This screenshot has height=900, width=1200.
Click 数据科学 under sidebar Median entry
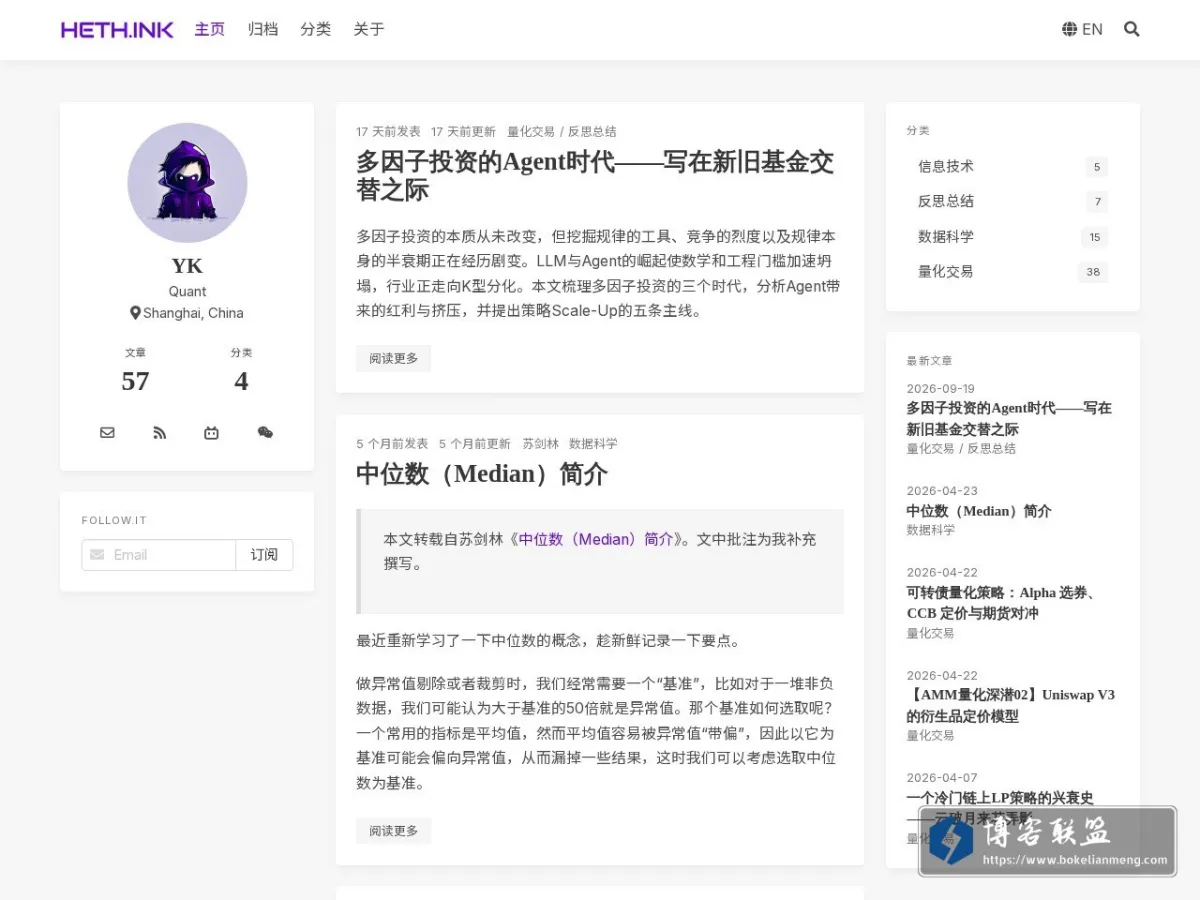[x=930, y=530]
